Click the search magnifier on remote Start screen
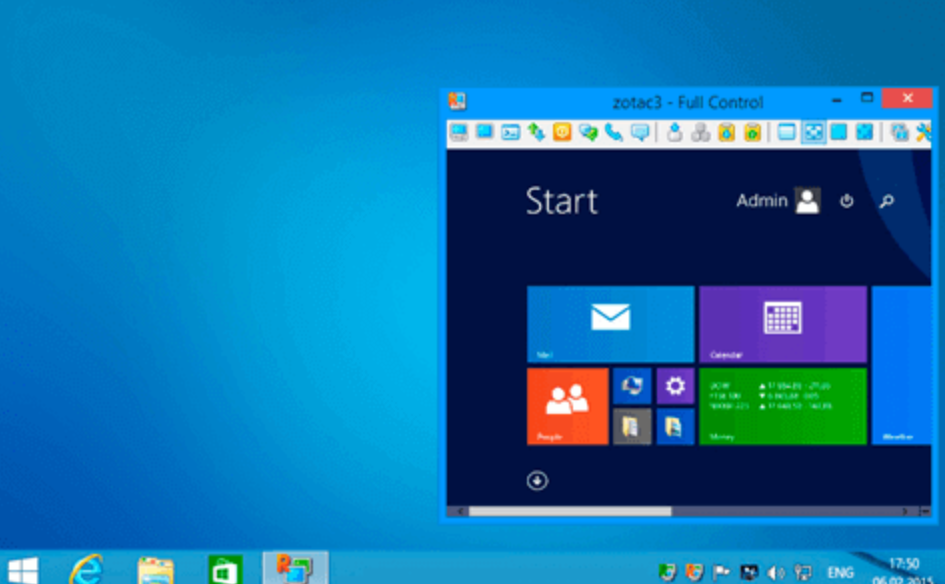Image resolution: width=945 pixels, height=584 pixels. click(x=887, y=201)
